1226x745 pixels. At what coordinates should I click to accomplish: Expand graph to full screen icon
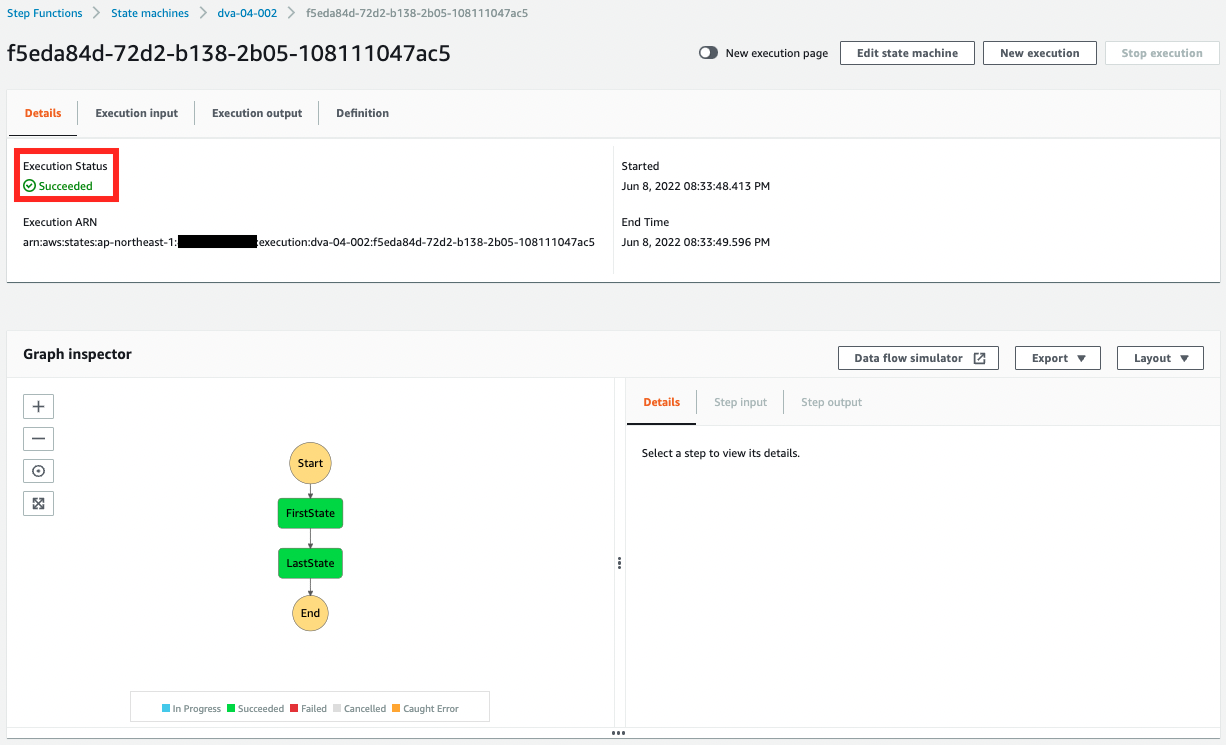[38, 503]
